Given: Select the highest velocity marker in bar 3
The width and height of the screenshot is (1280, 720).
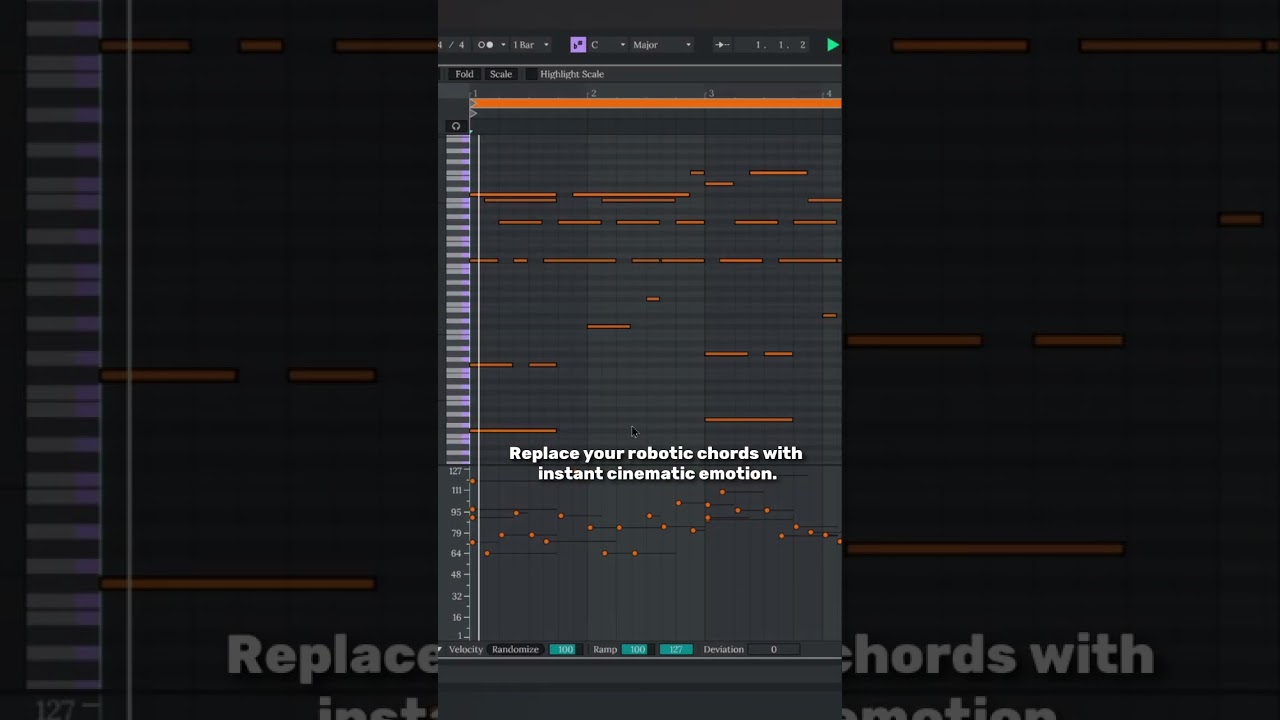Looking at the screenshot, I should [x=722, y=492].
